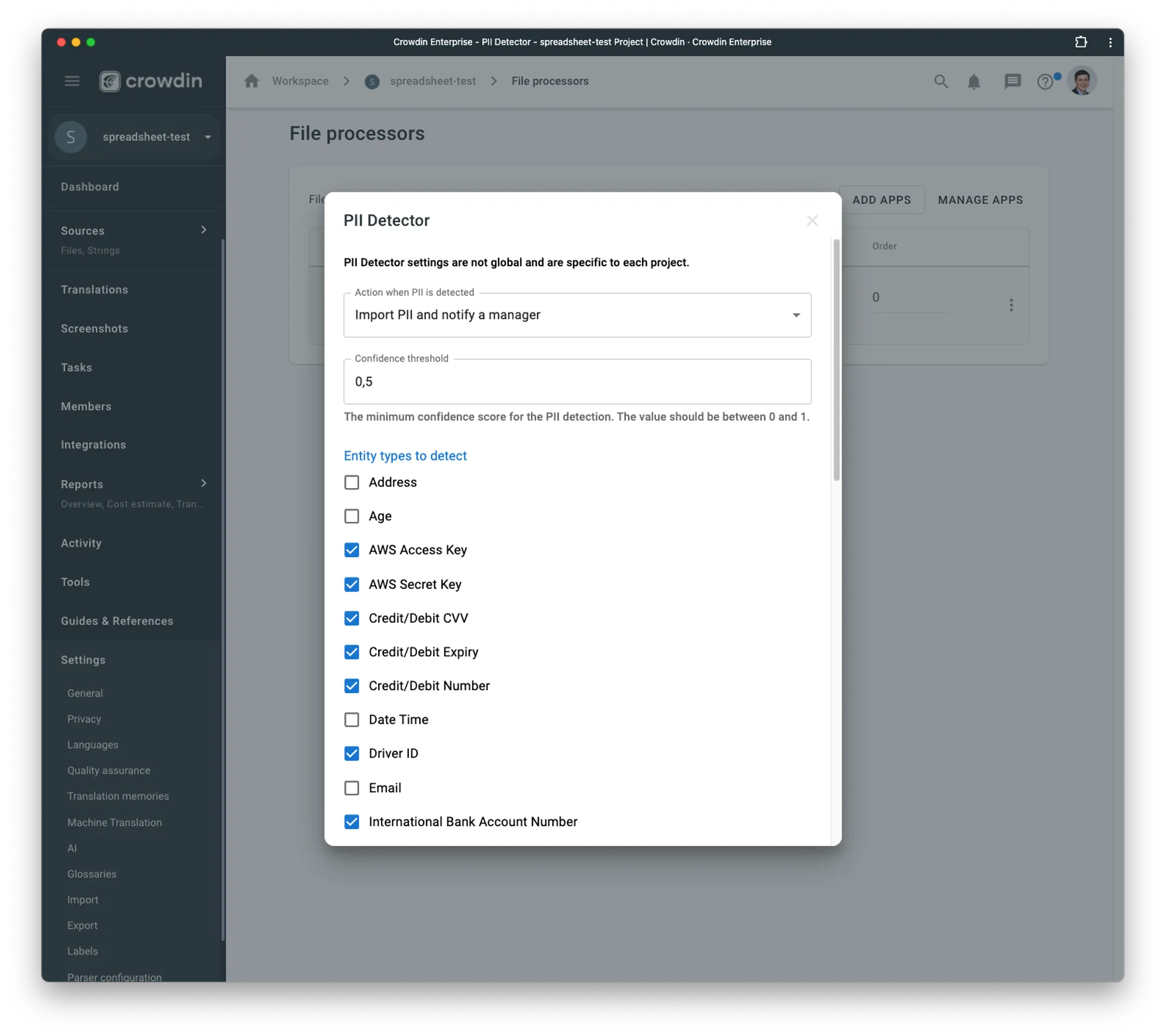1165x1036 pixels.
Task: Open Export settings
Action: coord(82,926)
